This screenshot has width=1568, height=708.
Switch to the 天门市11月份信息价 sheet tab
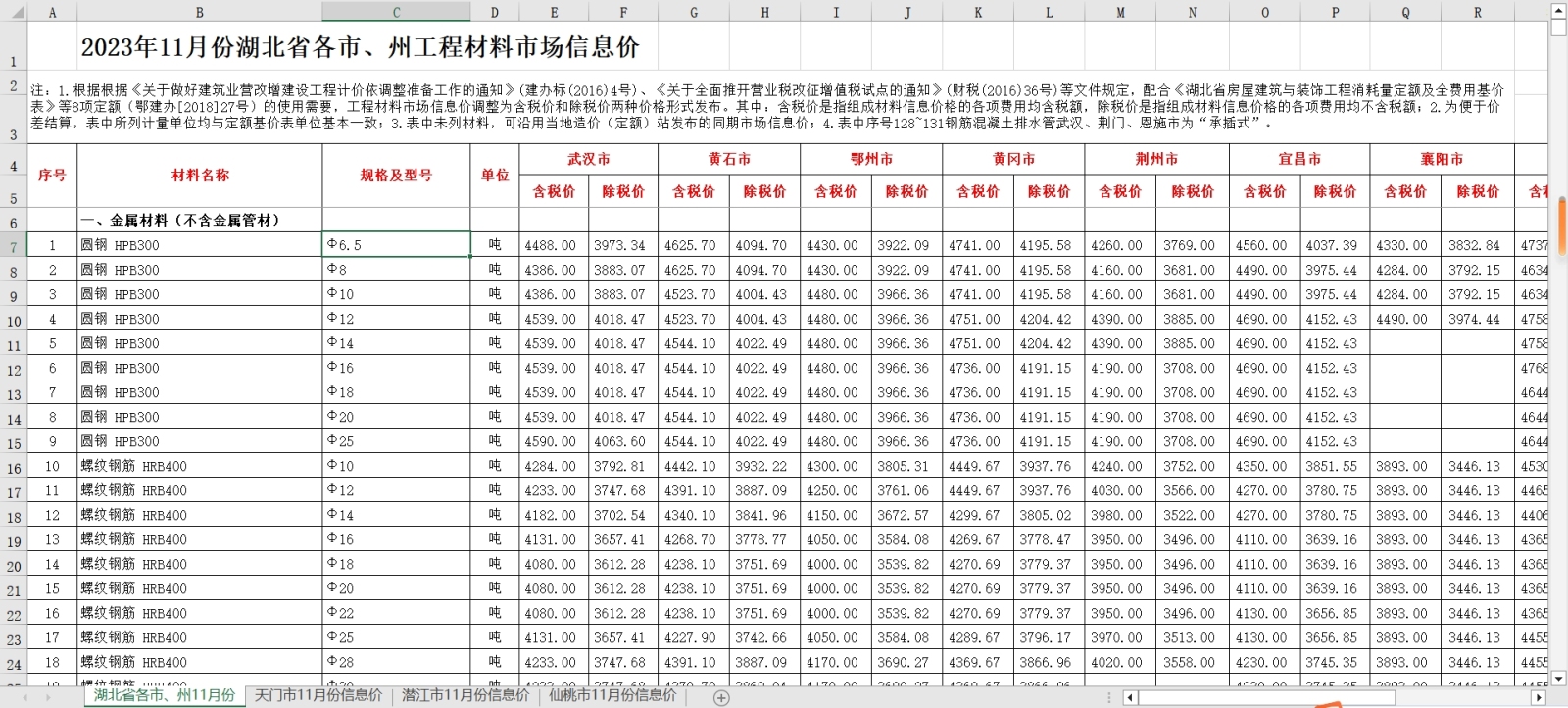318,695
